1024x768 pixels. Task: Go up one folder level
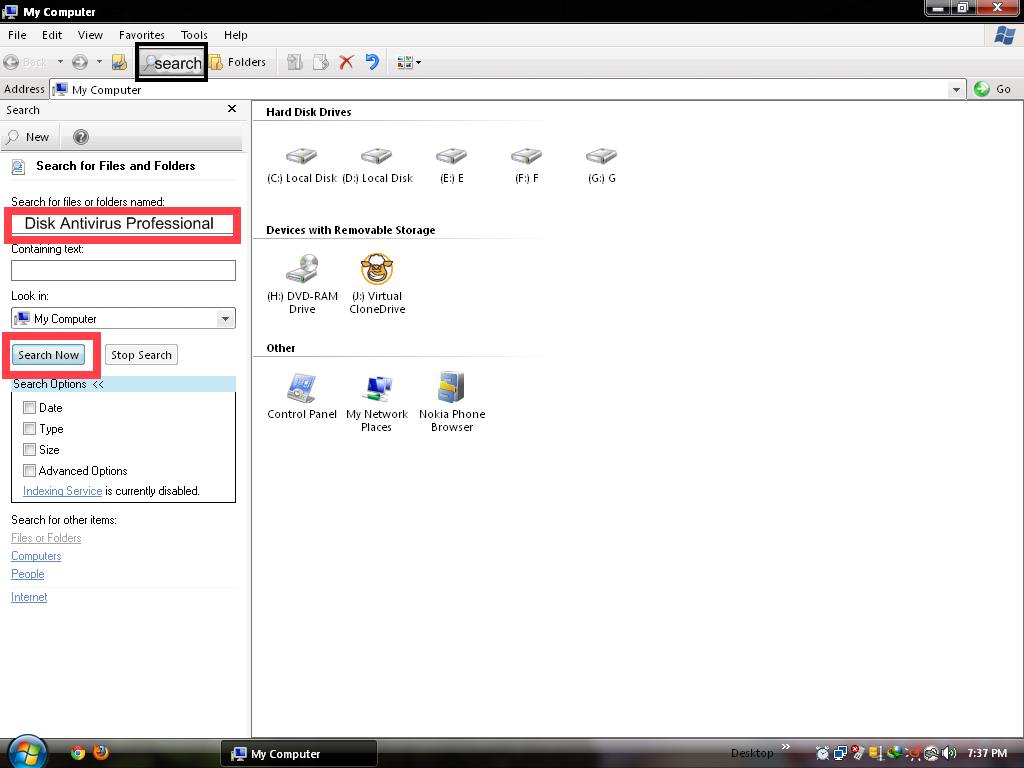(x=119, y=63)
